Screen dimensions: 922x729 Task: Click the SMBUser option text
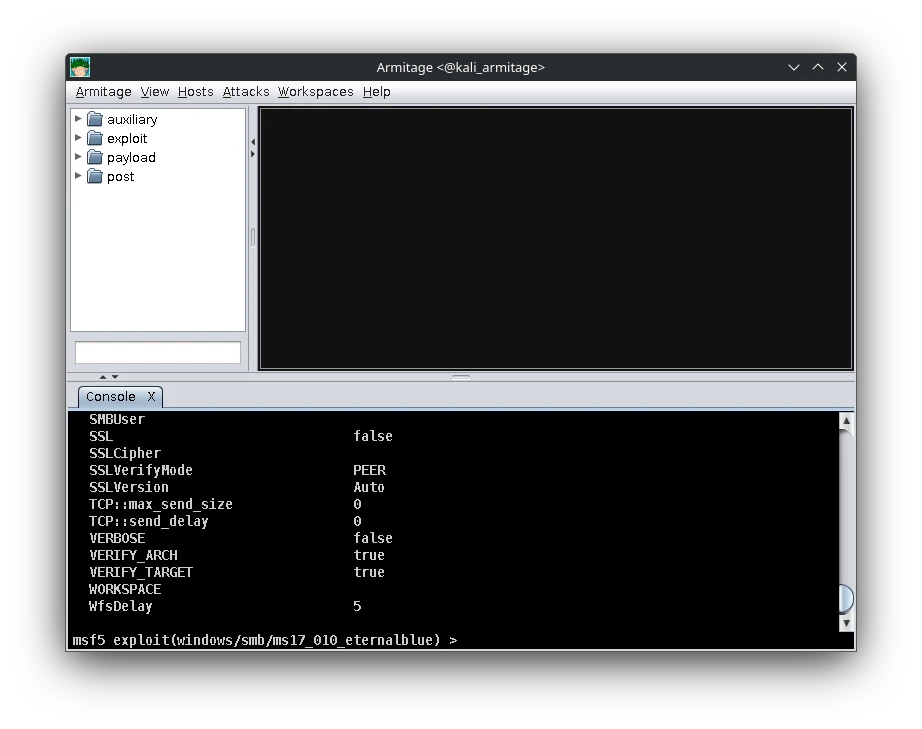(x=116, y=419)
